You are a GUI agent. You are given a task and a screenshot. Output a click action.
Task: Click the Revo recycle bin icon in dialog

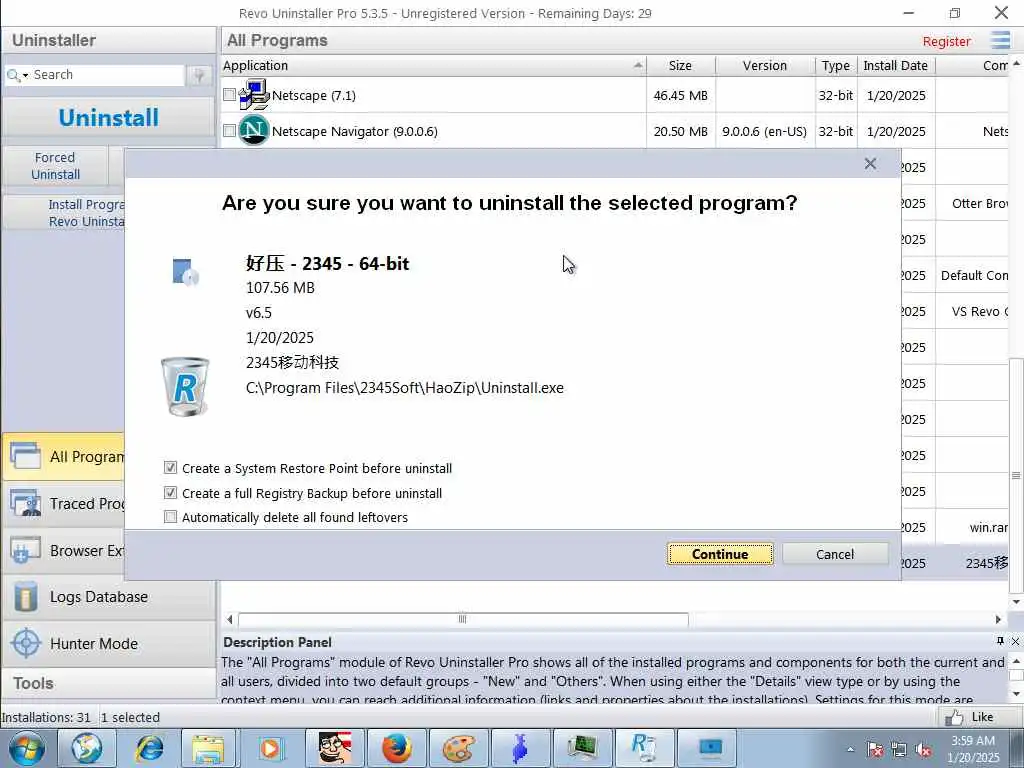[185, 386]
